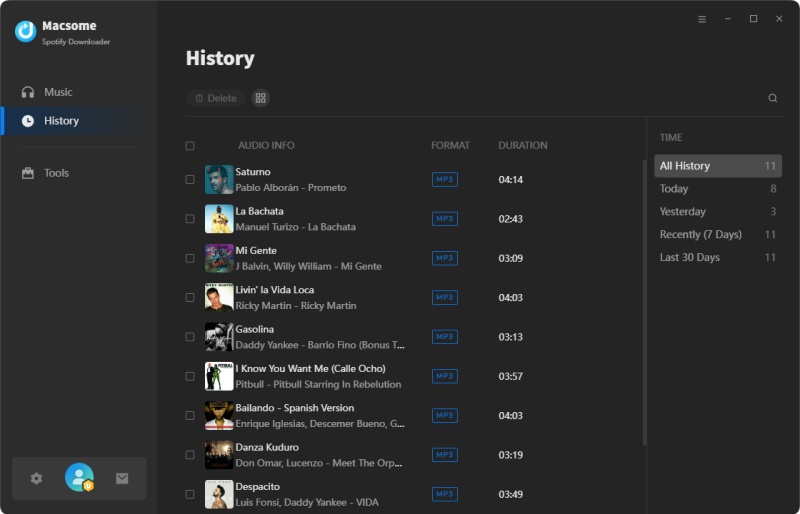
Task: Click 'J Balvin, Willy William - Mi Gente' text
Action: 309,266
